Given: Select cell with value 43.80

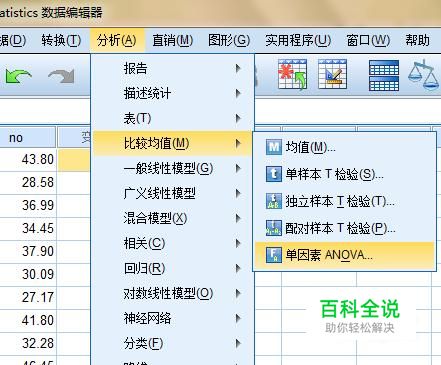Looking at the screenshot, I should (x=28, y=159).
